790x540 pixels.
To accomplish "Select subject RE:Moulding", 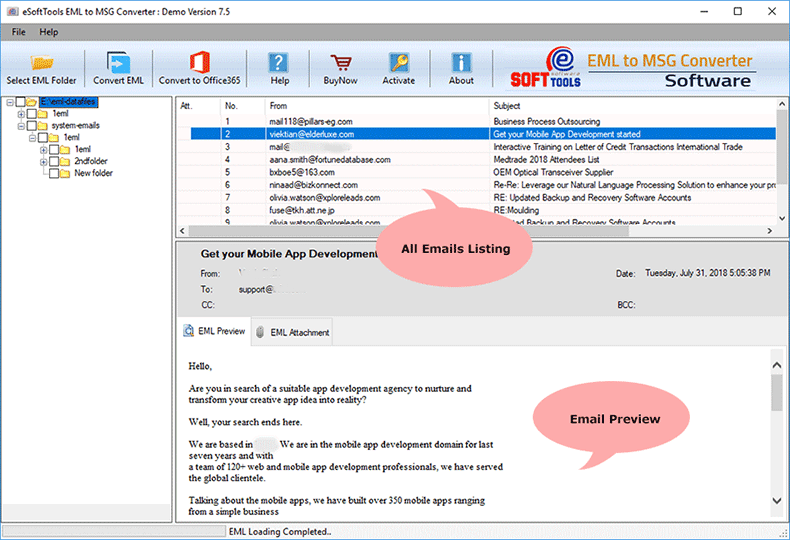I will [x=516, y=210].
